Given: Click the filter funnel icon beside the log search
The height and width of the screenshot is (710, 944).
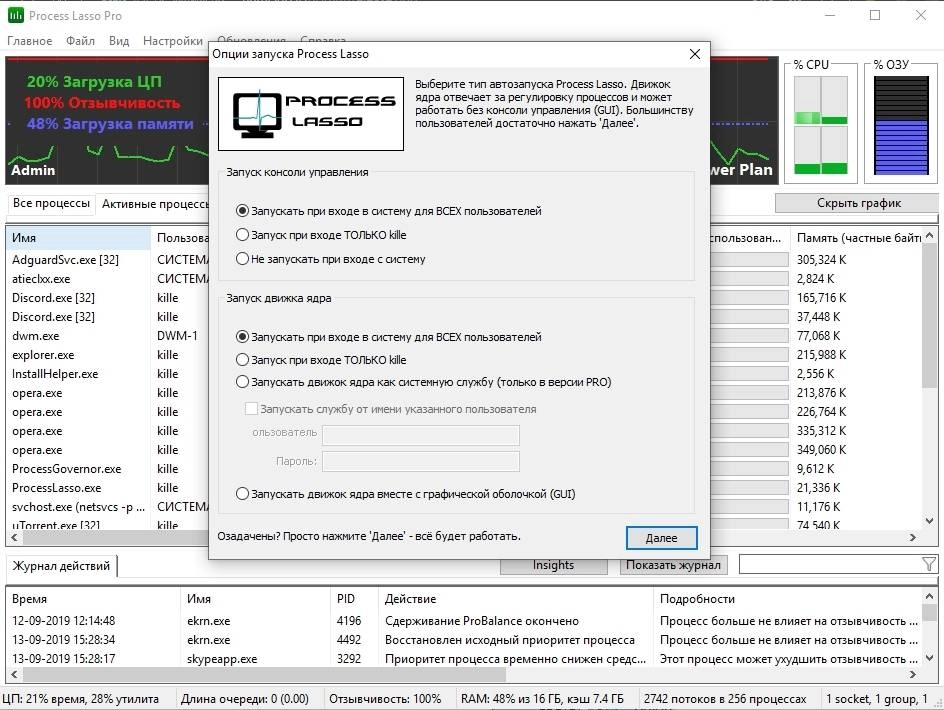Looking at the screenshot, I should coord(928,564).
